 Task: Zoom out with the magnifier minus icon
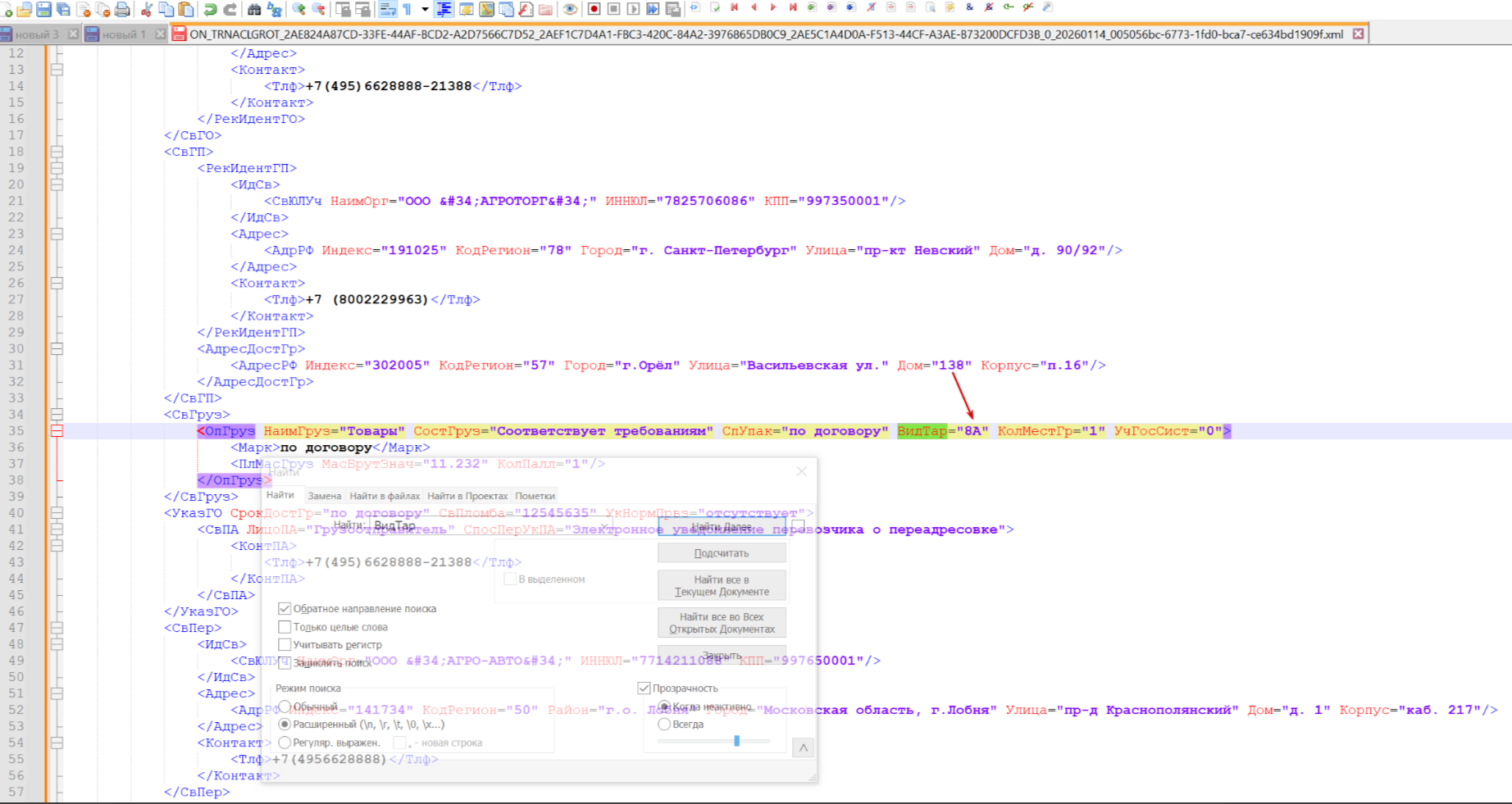[x=318, y=10]
